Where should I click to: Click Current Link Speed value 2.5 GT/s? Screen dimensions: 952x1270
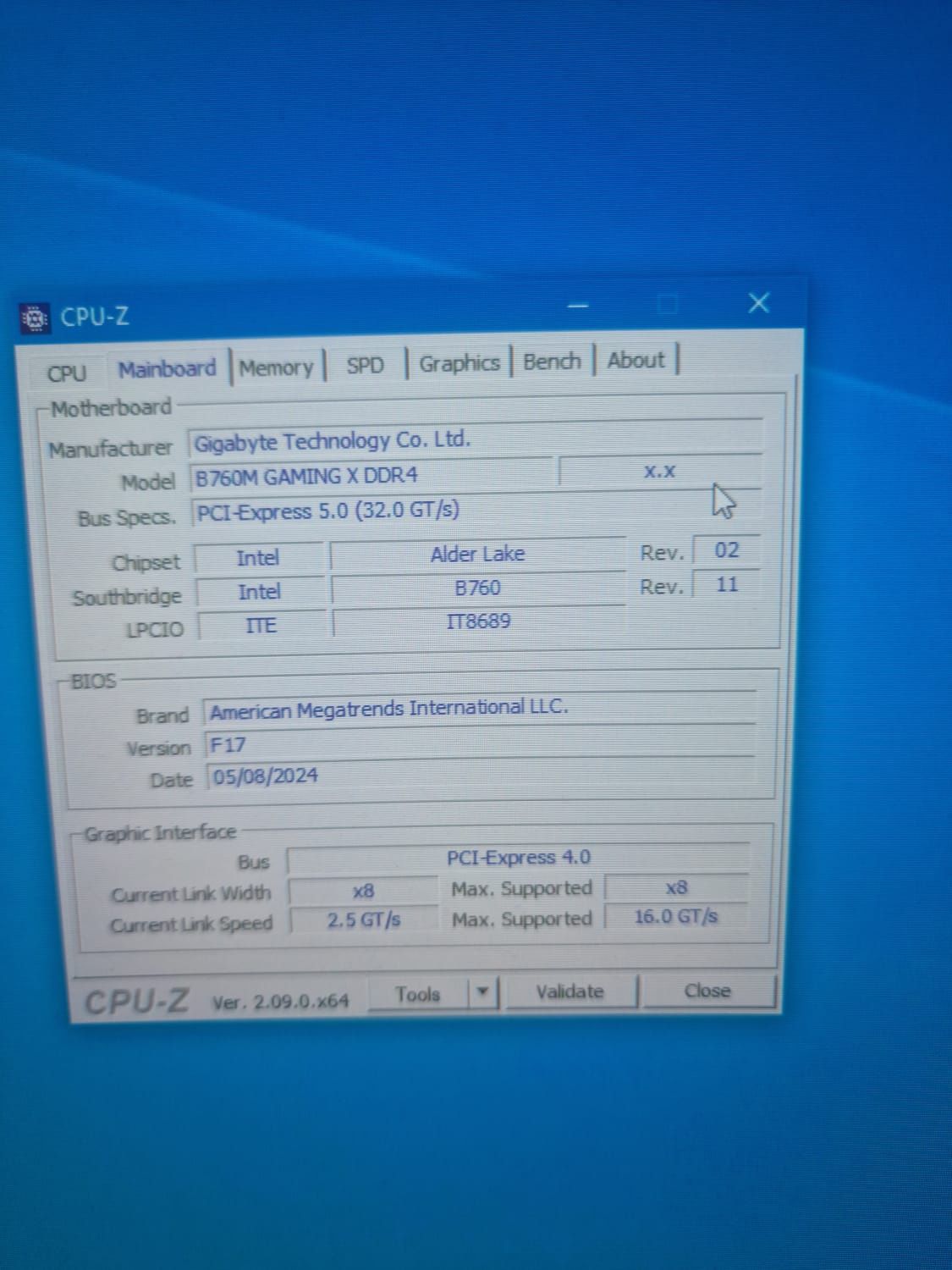coord(365,919)
